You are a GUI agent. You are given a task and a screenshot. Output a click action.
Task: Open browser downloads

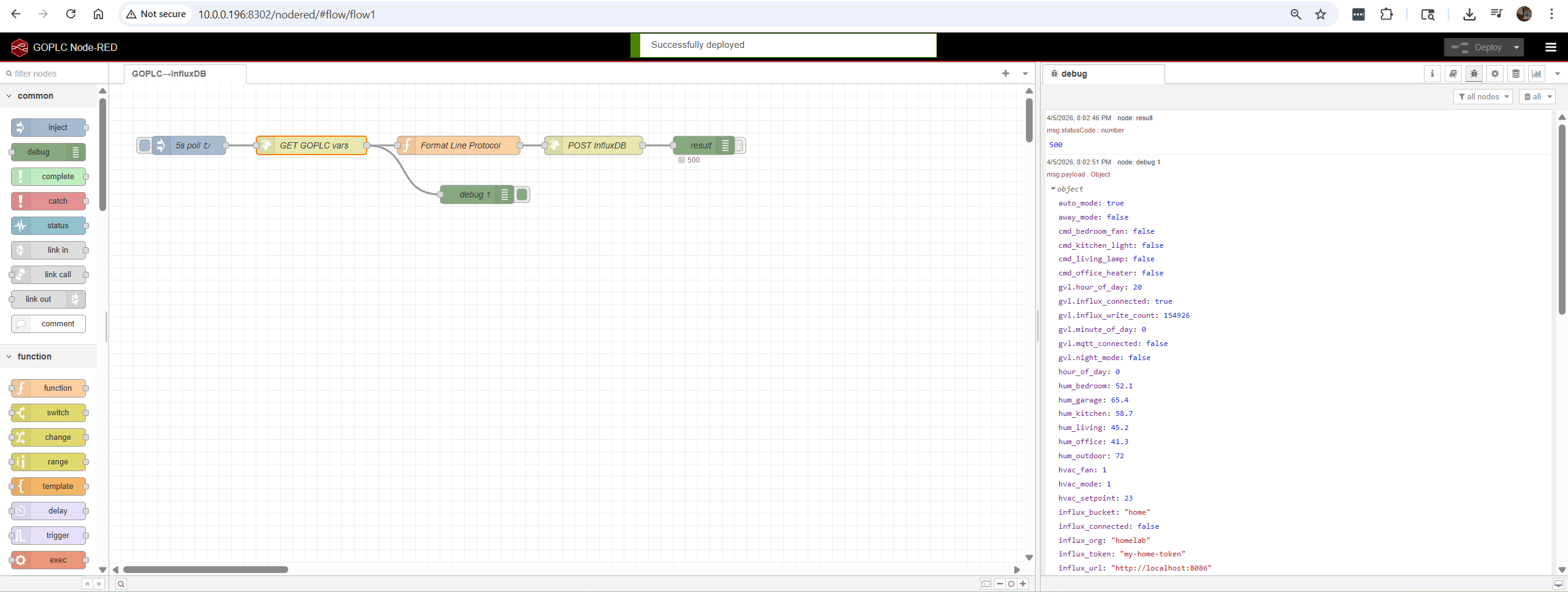(1469, 14)
